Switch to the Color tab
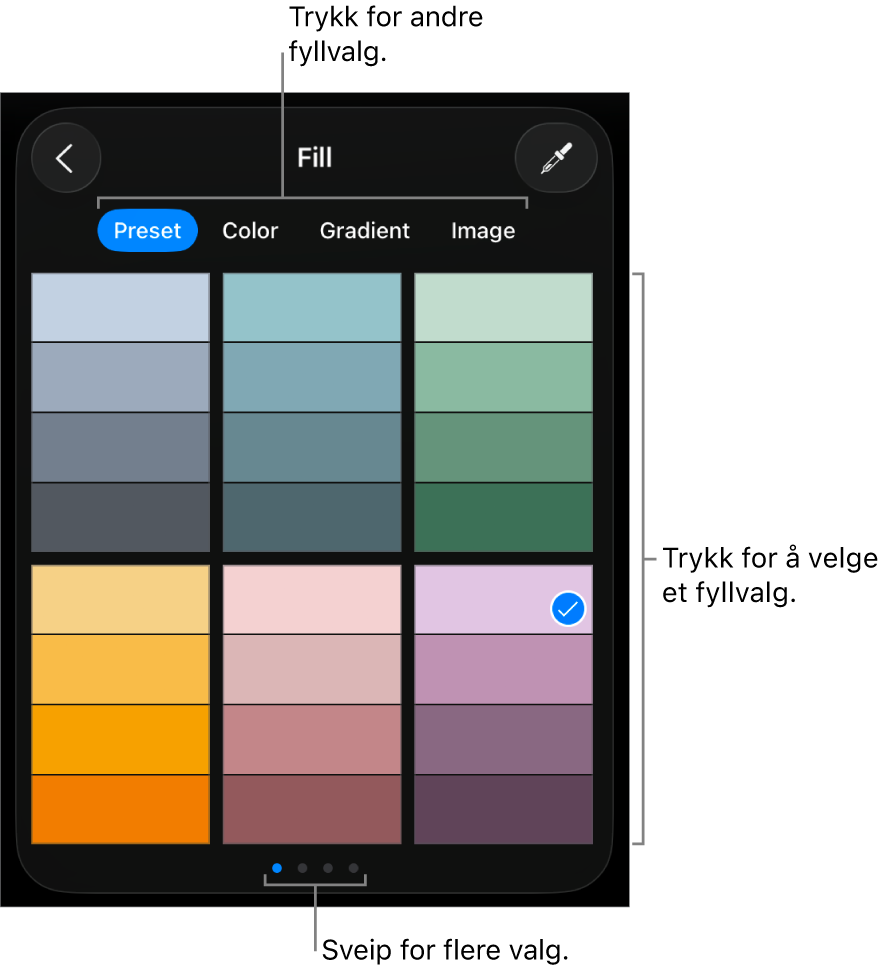The width and height of the screenshot is (886, 971). [x=250, y=230]
